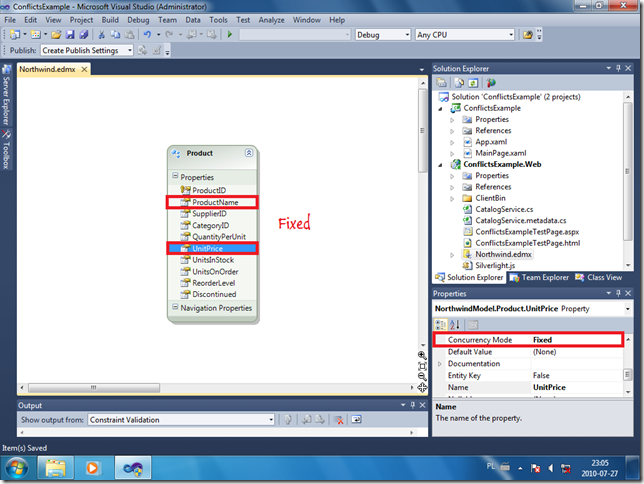The image size is (644, 484).
Task: Collapse the Product entity shape
Action: (x=248, y=153)
